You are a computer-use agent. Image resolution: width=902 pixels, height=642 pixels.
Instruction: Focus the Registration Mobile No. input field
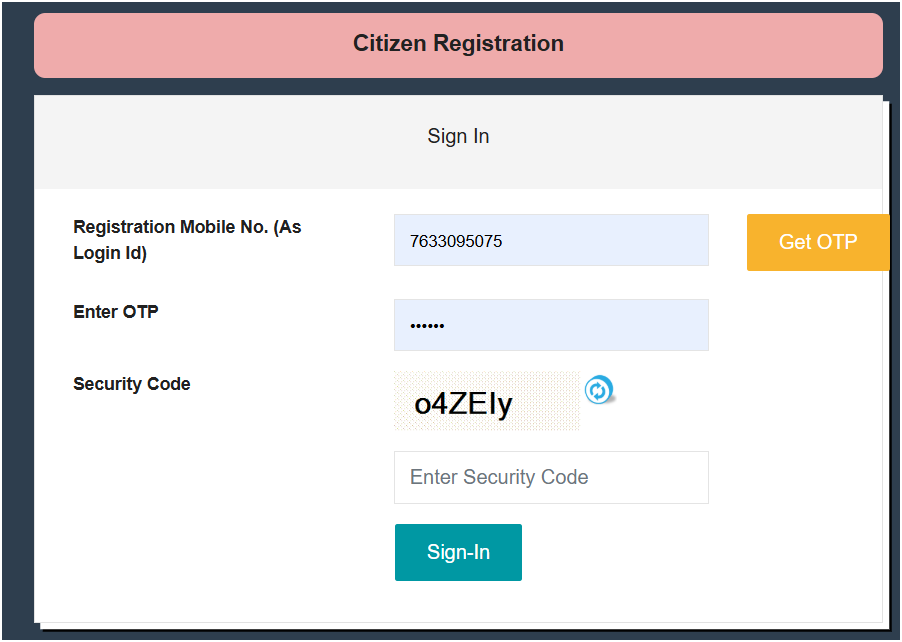(551, 241)
